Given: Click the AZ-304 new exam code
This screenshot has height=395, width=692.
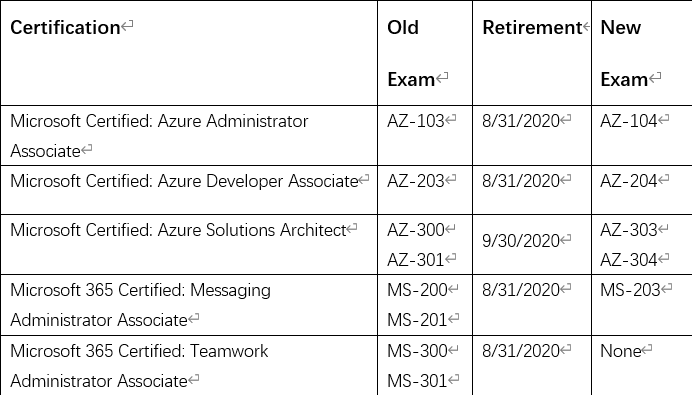Looking at the screenshot, I should coord(629,260).
